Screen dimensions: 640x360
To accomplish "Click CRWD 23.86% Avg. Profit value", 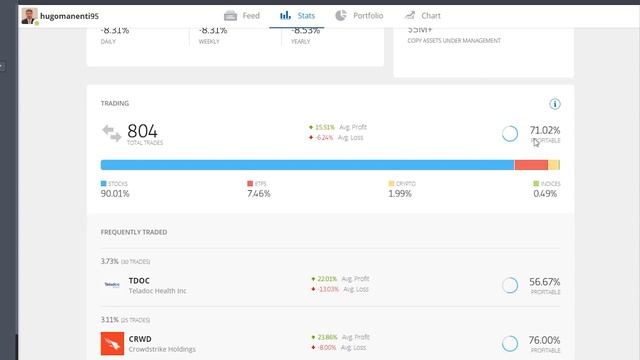I will [327, 337].
